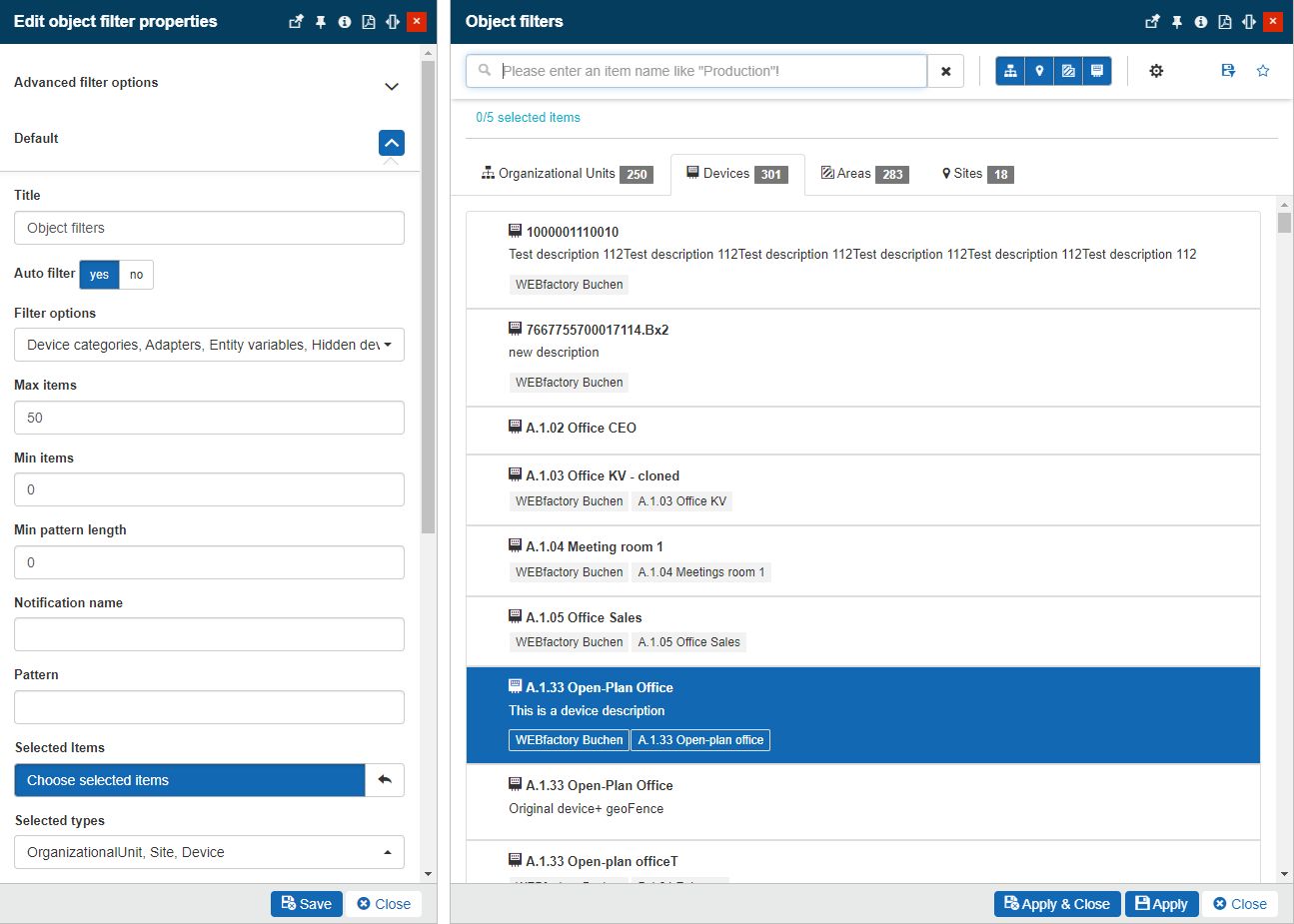Toggle the sites location pin filter icon
This screenshot has height=924, width=1294.
(1039, 71)
